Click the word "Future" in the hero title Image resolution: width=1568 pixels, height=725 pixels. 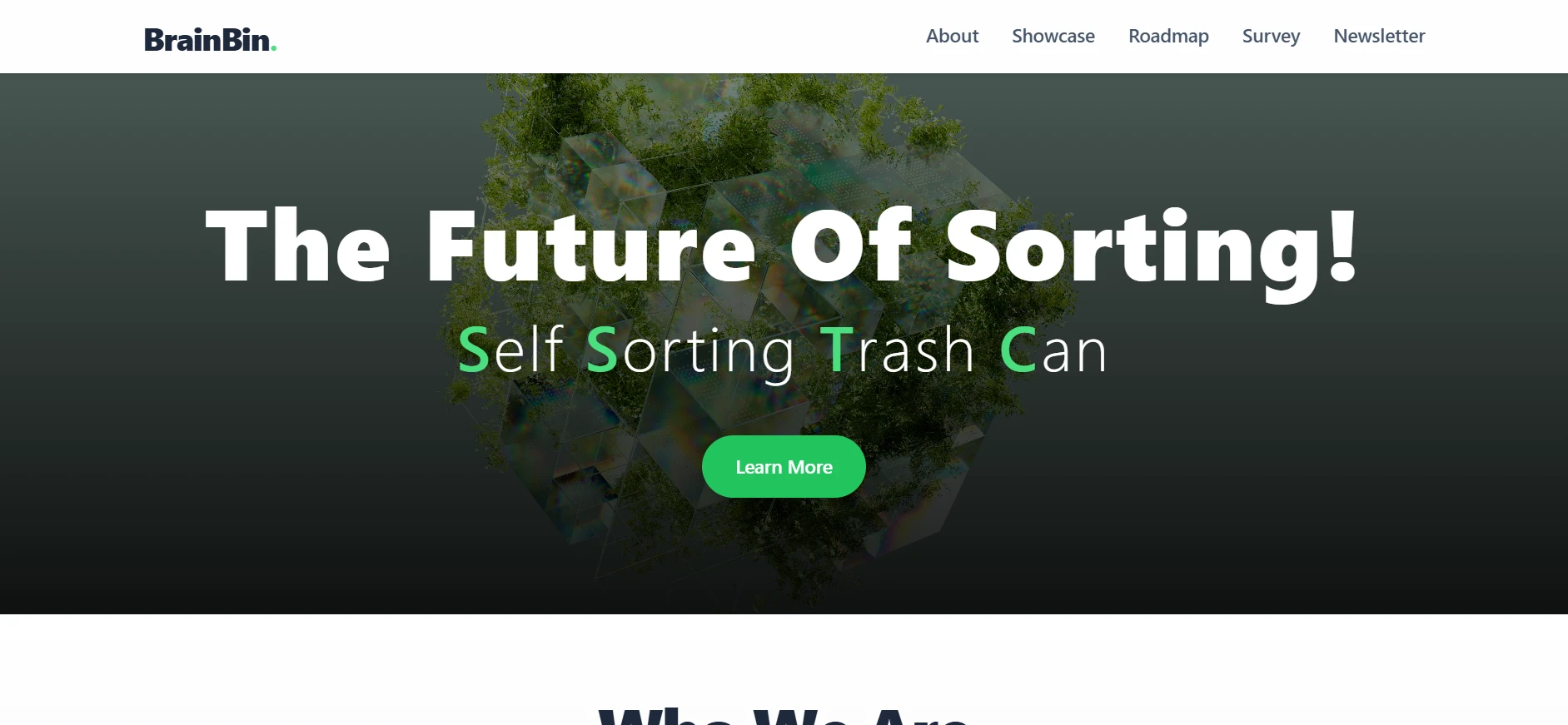click(591, 246)
